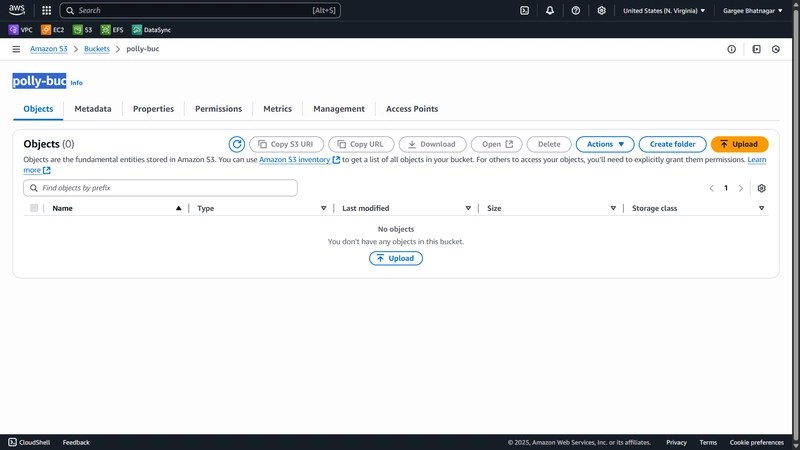Open the Gargee Bhatnagar account menu
This screenshot has height=450, width=800.
pyautogui.click(x=753, y=10)
